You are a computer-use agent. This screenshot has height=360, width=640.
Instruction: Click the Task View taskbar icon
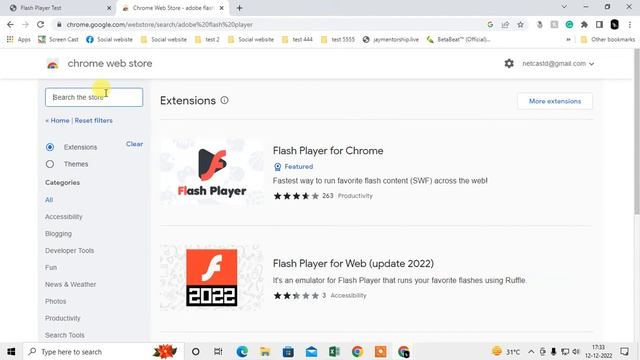tap(218, 351)
